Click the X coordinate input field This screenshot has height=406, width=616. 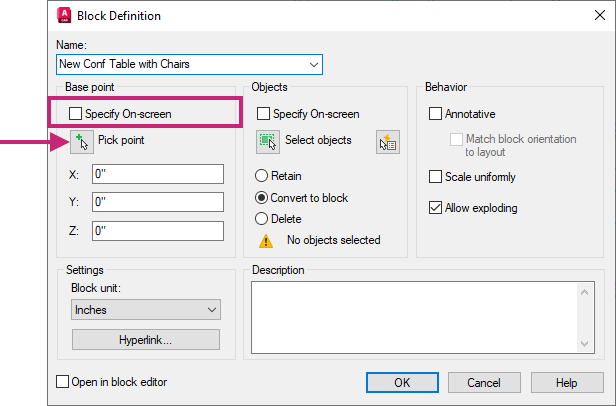point(157,173)
